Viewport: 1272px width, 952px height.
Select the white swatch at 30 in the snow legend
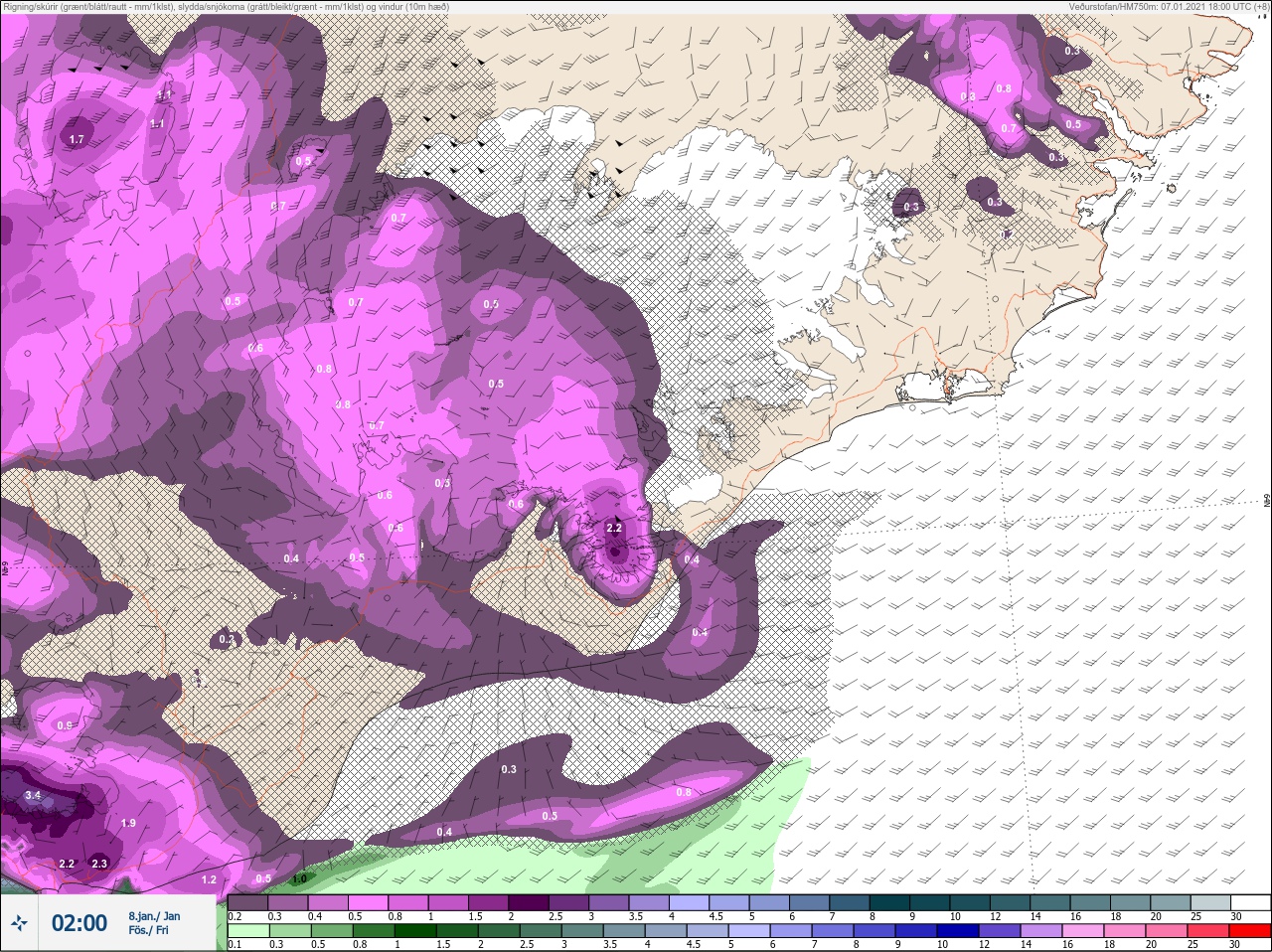pos(1250,902)
